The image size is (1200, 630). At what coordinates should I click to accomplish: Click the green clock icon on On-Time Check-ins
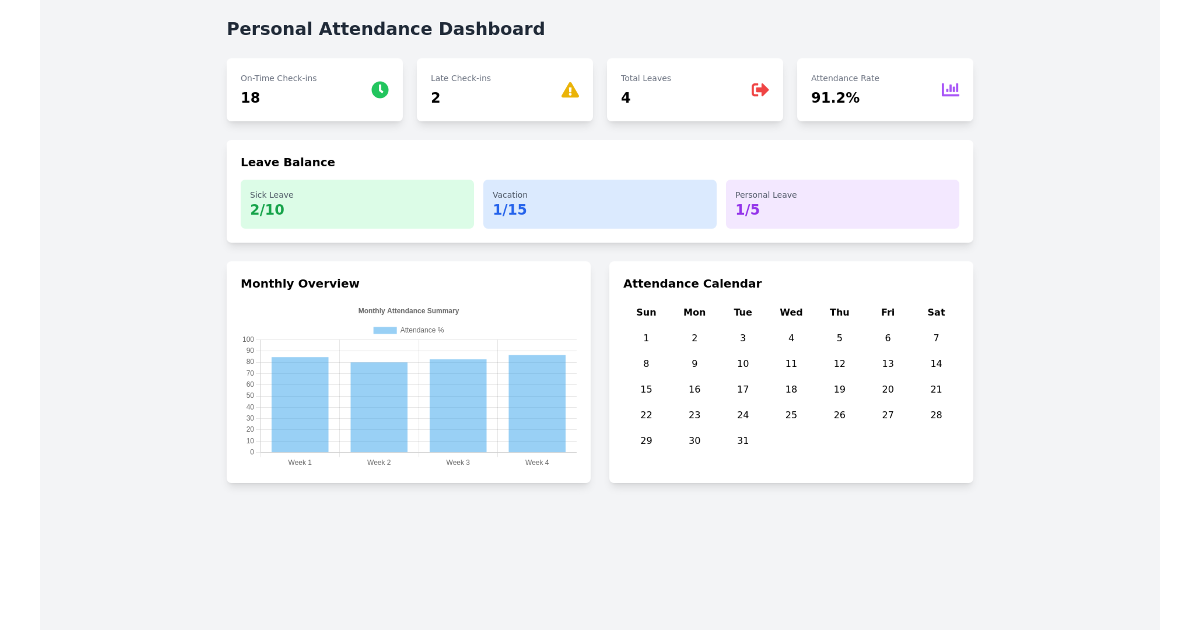point(379,89)
